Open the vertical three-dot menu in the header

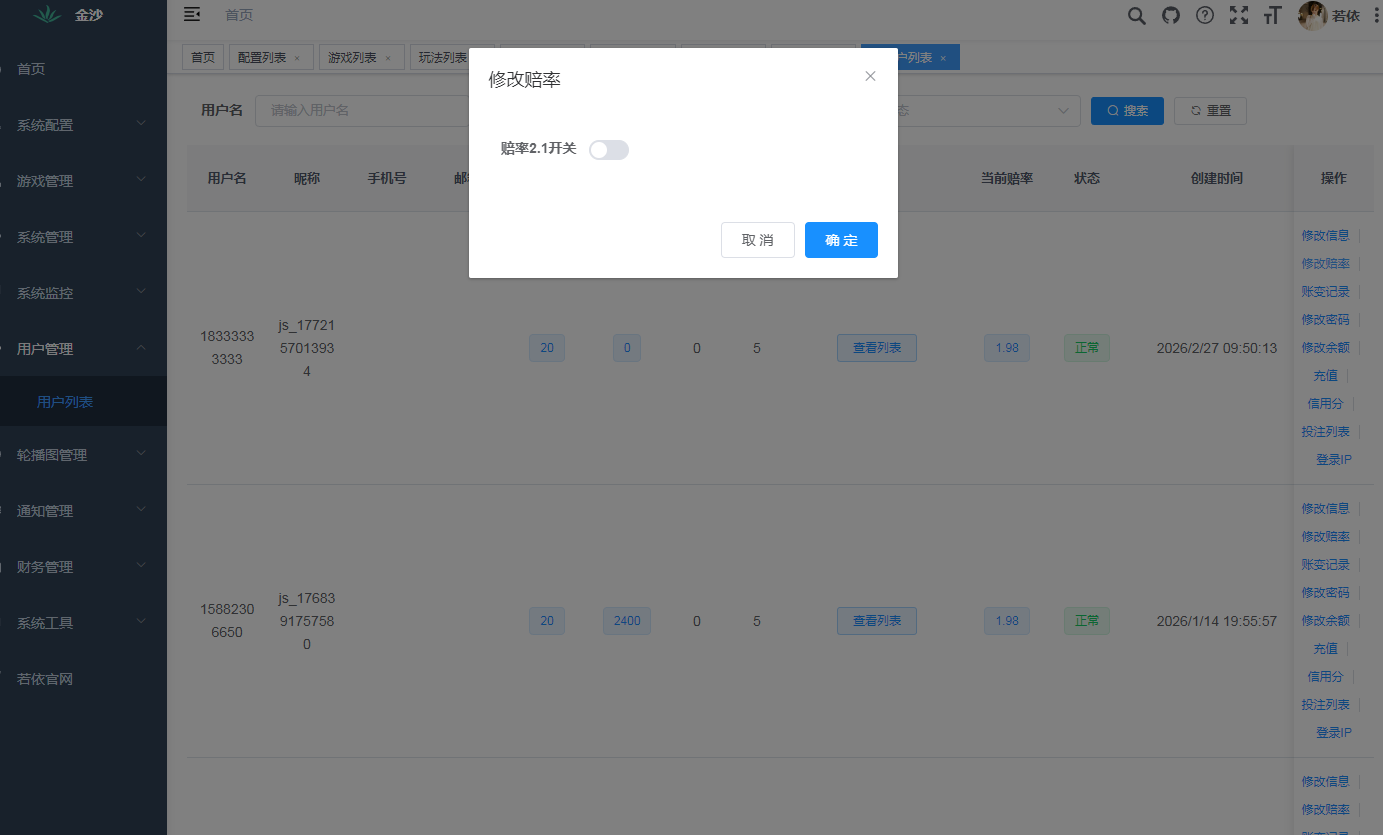coord(1375,15)
